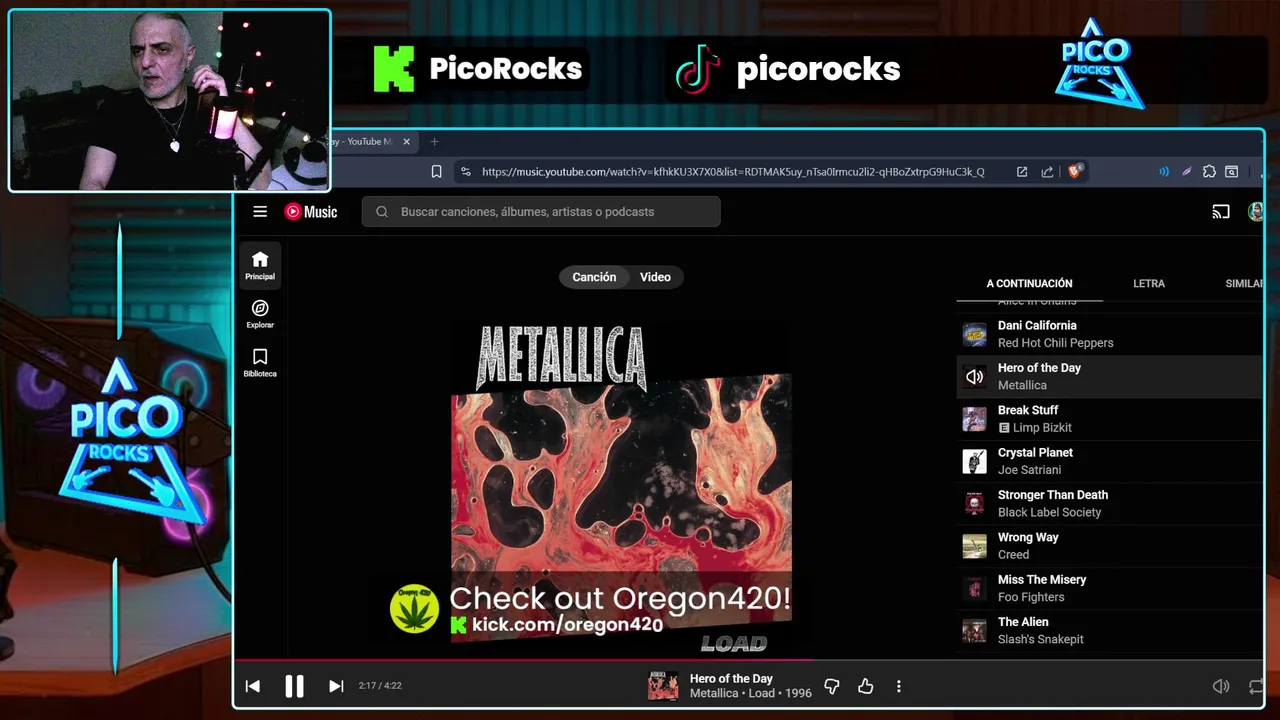Bookmark this page in browser
1280x720 pixels.
click(x=436, y=172)
